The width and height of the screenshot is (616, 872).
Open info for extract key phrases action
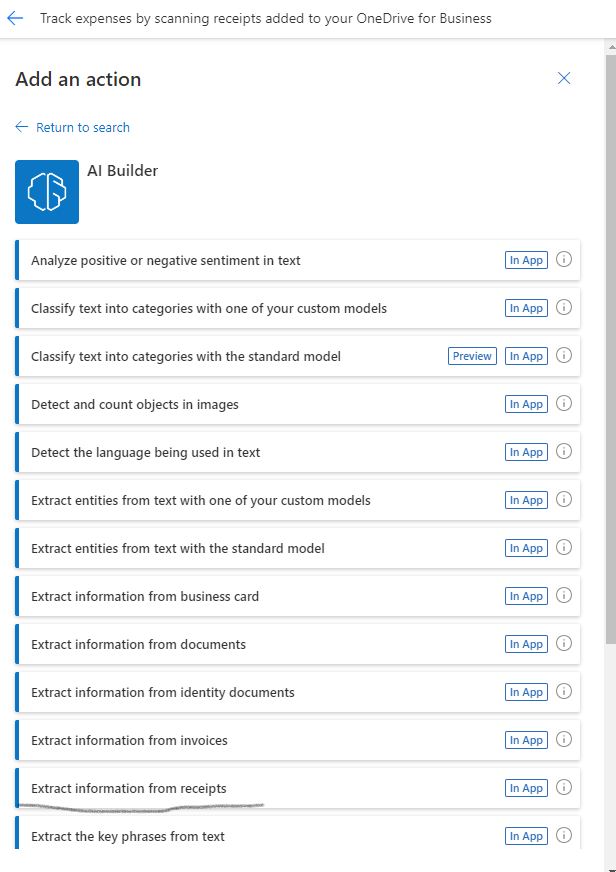click(564, 835)
